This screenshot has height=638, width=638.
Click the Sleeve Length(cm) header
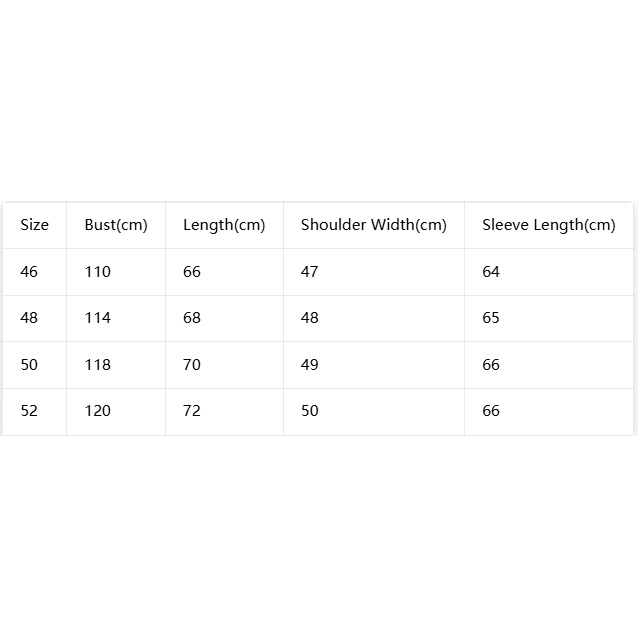point(548,225)
